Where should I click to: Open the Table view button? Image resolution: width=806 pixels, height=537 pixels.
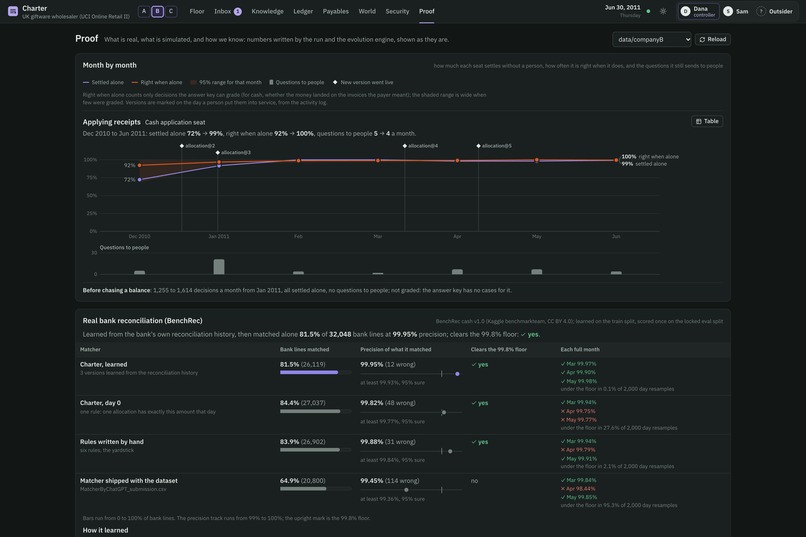[x=707, y=121]
